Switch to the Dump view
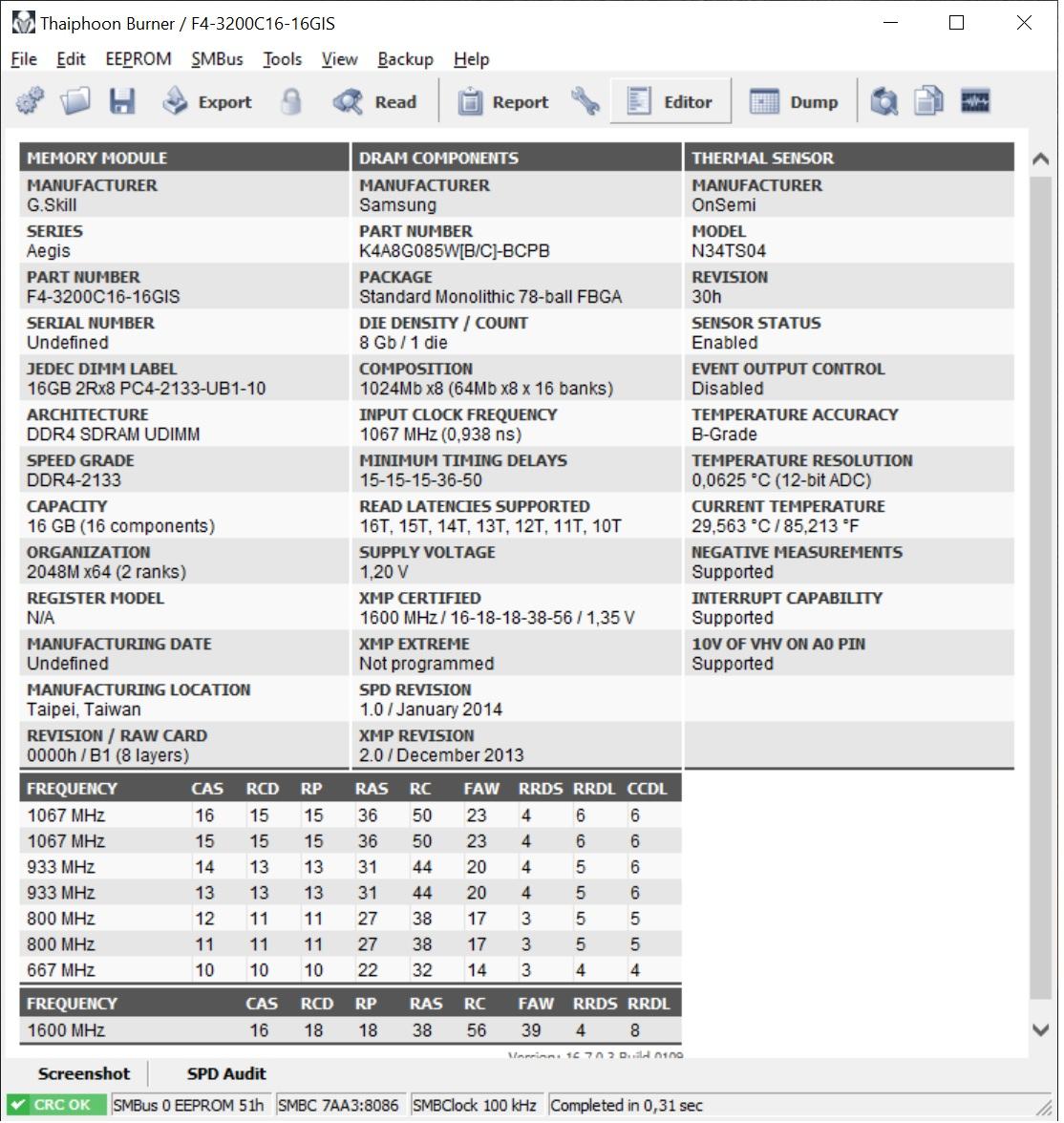Image resolution: width=1064 pixels, height=1123 pixels. (793, 101)
